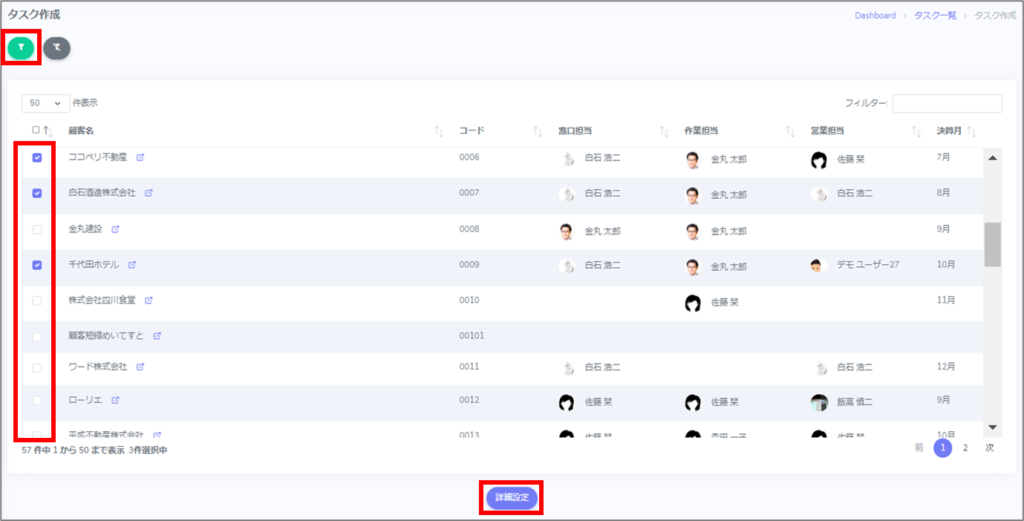Screen dimensions: 1024x521
Task: Navigate to タスク一覧 breadcrumb item
Action: [x=933, y=16]
